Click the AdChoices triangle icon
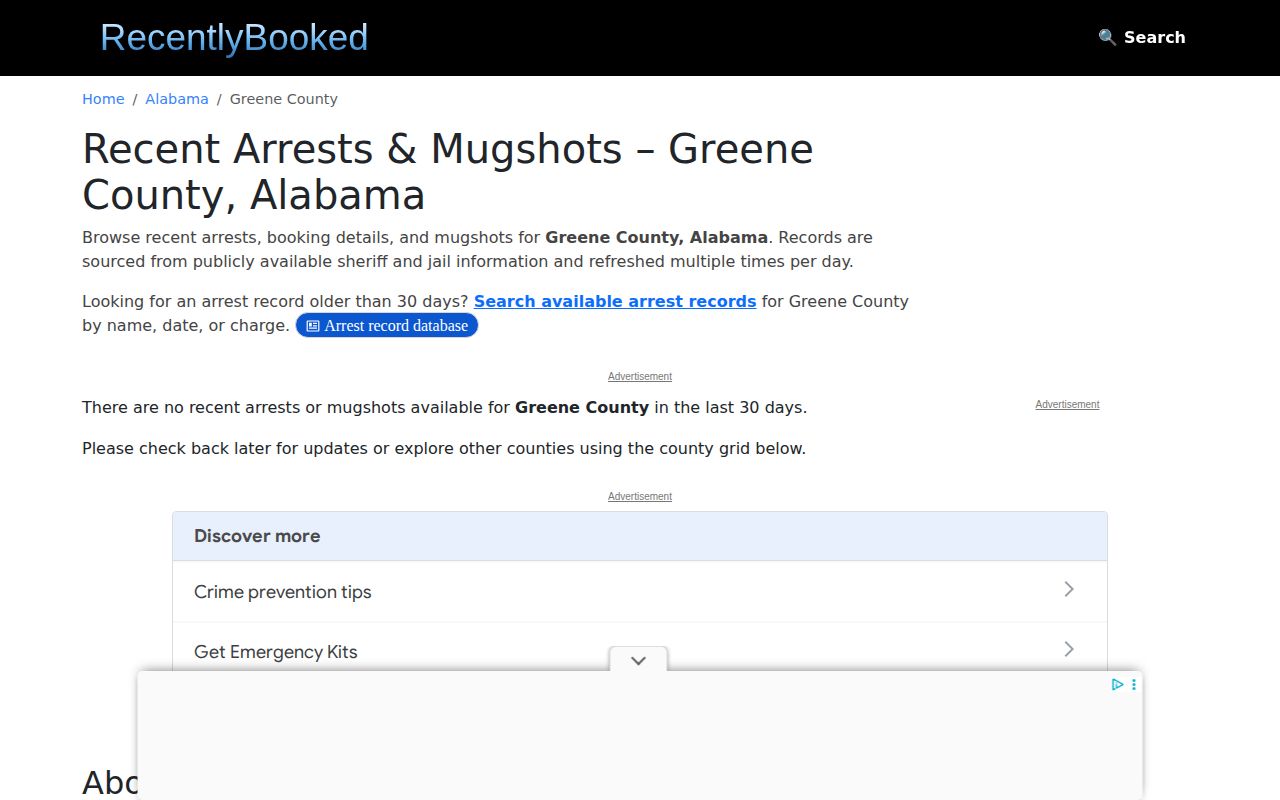The width and height of the screenshot is (1280, 800). [1117, 685]
